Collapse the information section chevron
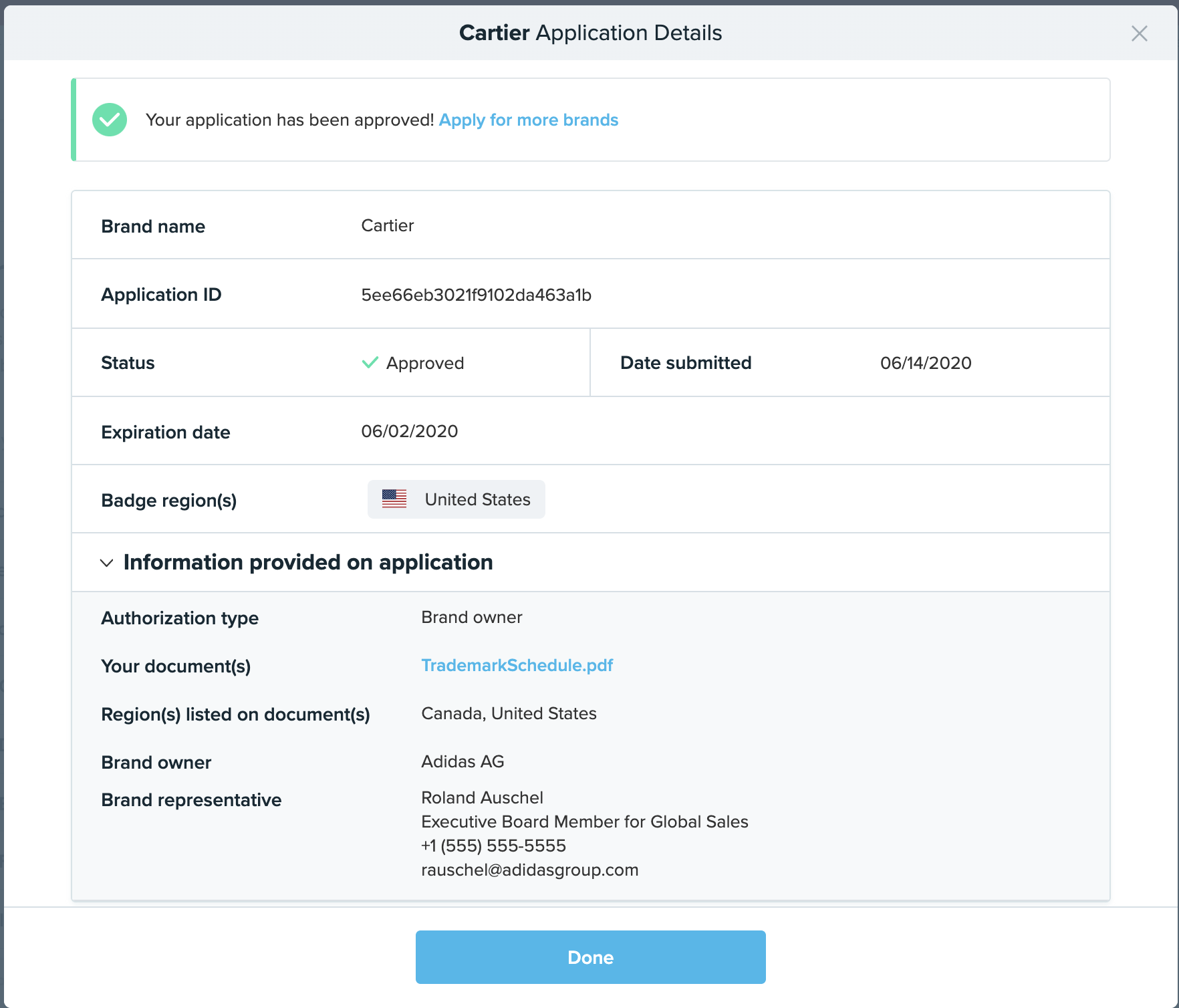The height and width of the screenshot is (1008, 1179). pos(106,563)
